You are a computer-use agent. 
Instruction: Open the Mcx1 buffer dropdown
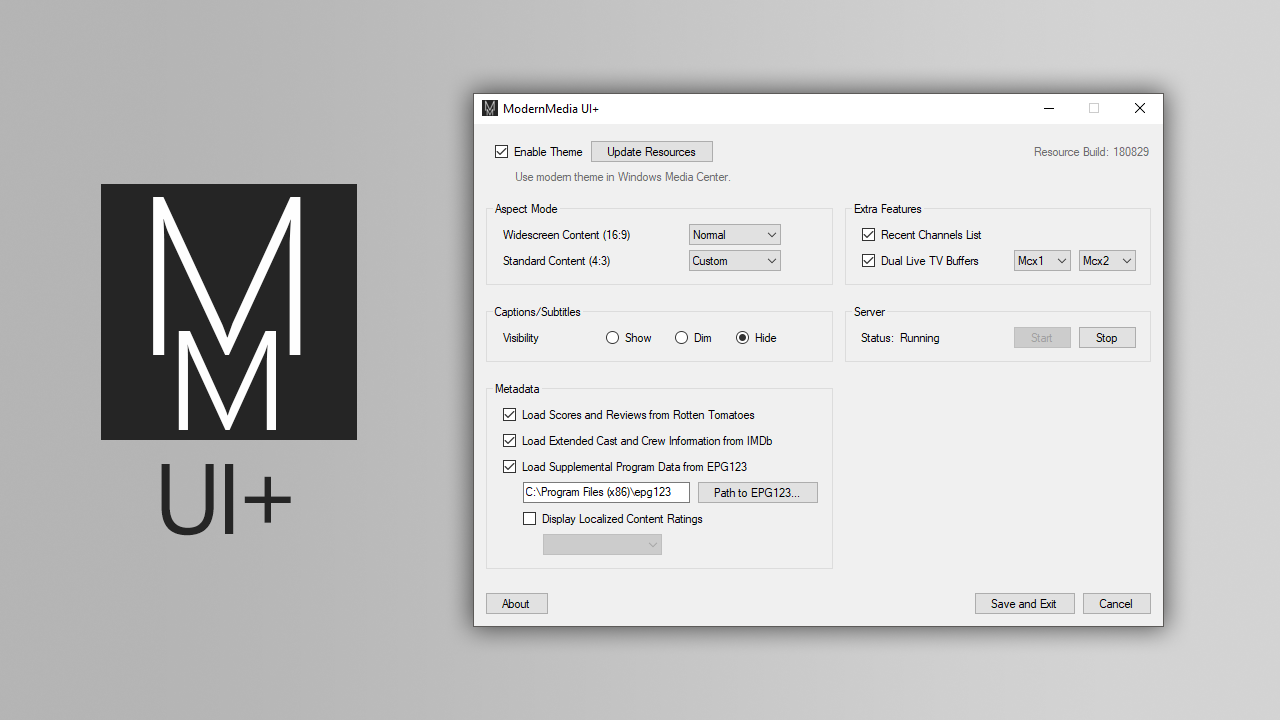1042,261
